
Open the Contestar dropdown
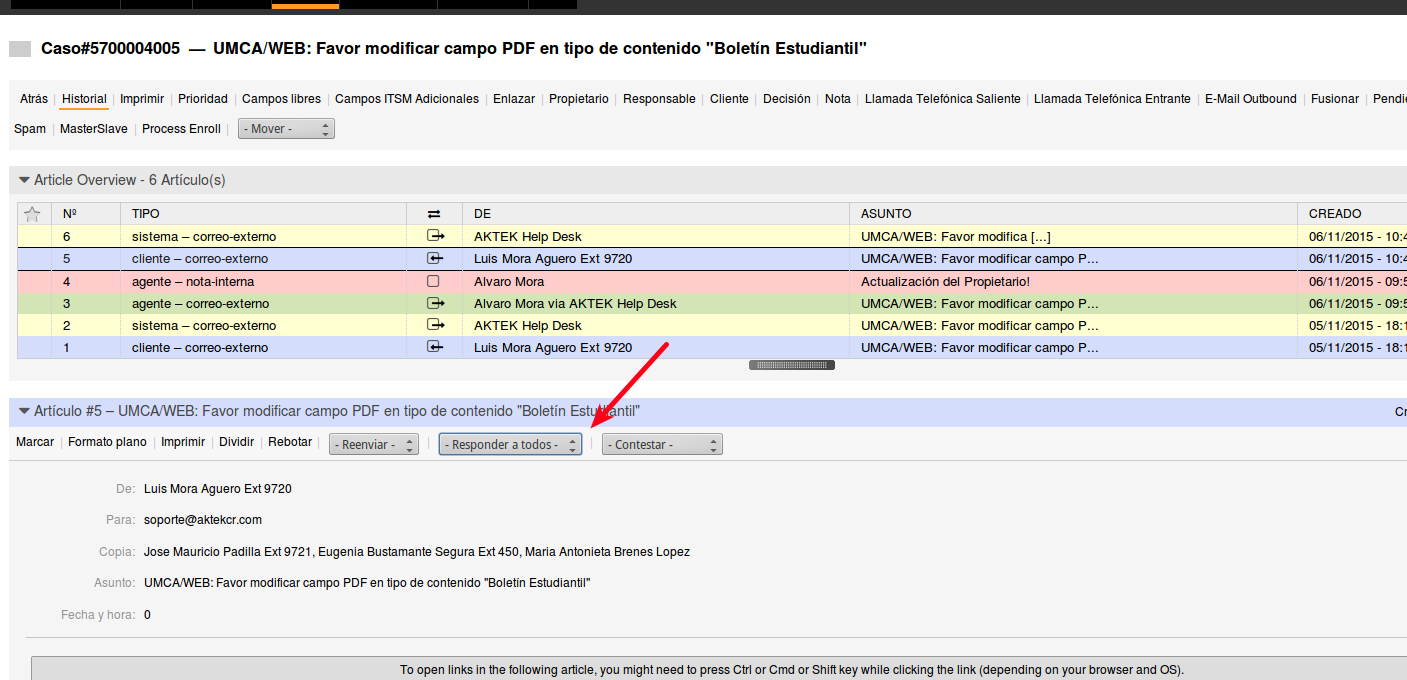[x=661, y=445]
